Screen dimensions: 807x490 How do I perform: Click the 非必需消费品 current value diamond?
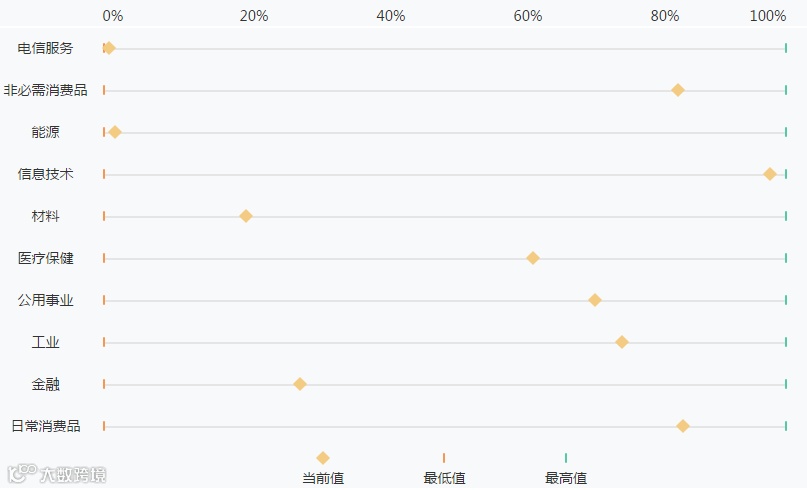coord(678,90)
